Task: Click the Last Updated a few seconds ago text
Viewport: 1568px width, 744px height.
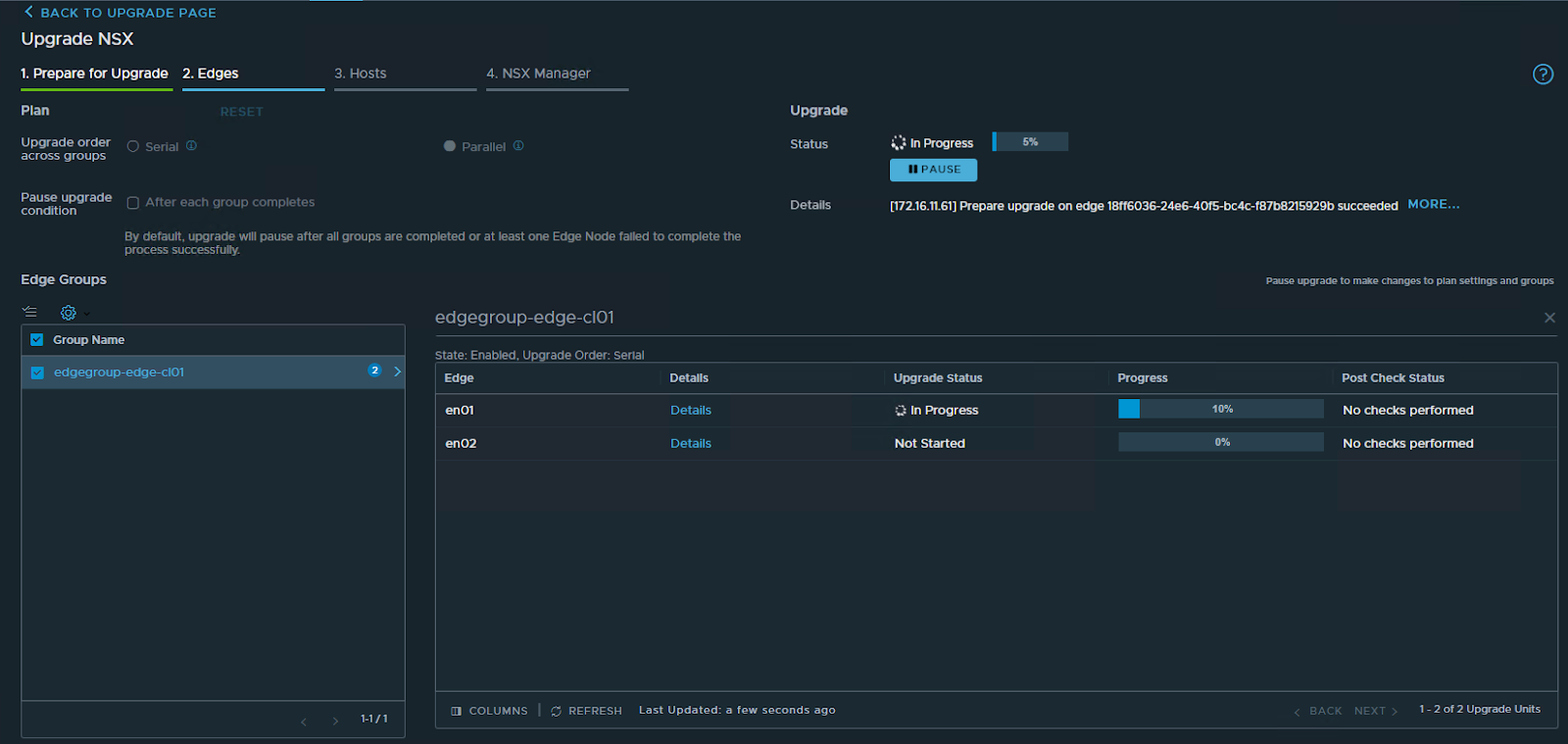Action: [737, 711]
